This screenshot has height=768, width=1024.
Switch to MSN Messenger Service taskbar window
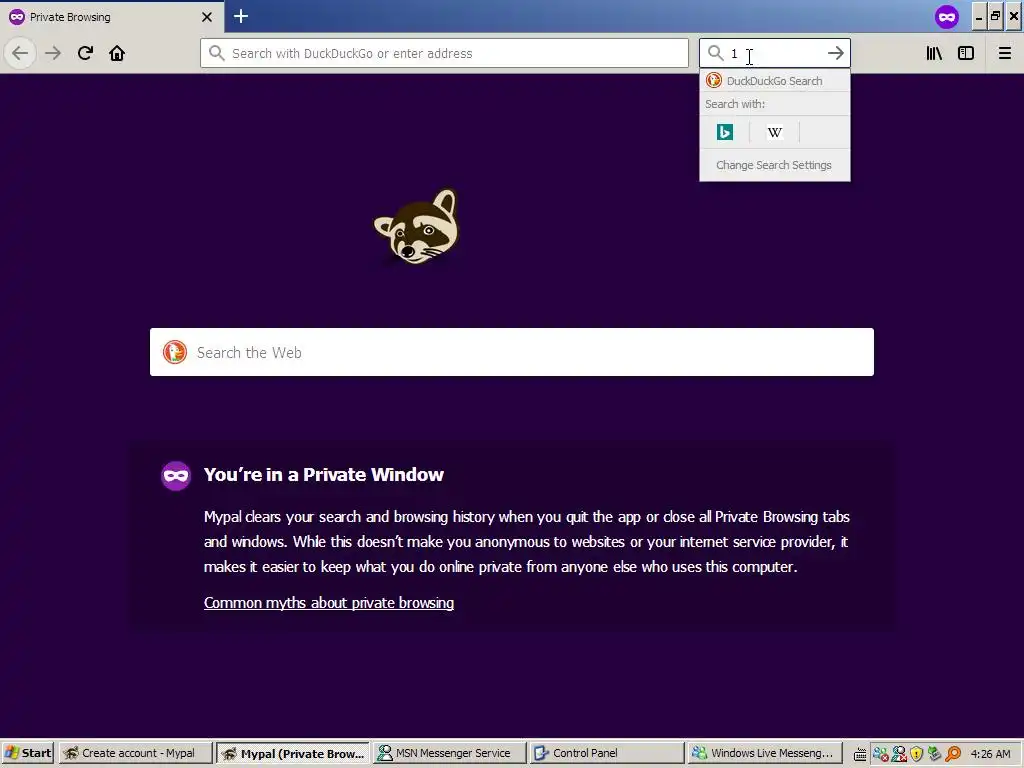click(450, 753)
